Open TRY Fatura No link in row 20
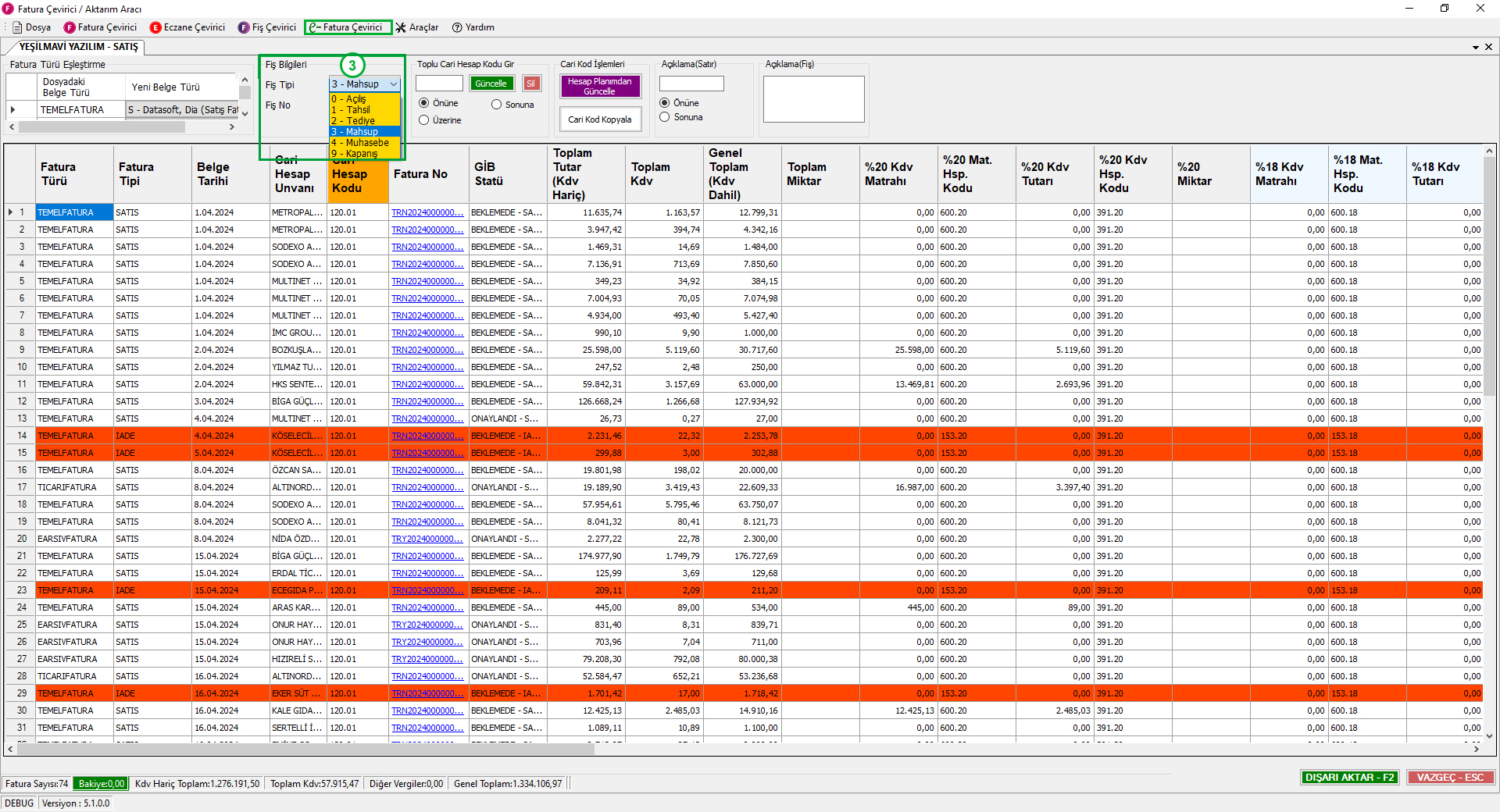This screenshot has width=1500, height=812. tap(427, 539)
